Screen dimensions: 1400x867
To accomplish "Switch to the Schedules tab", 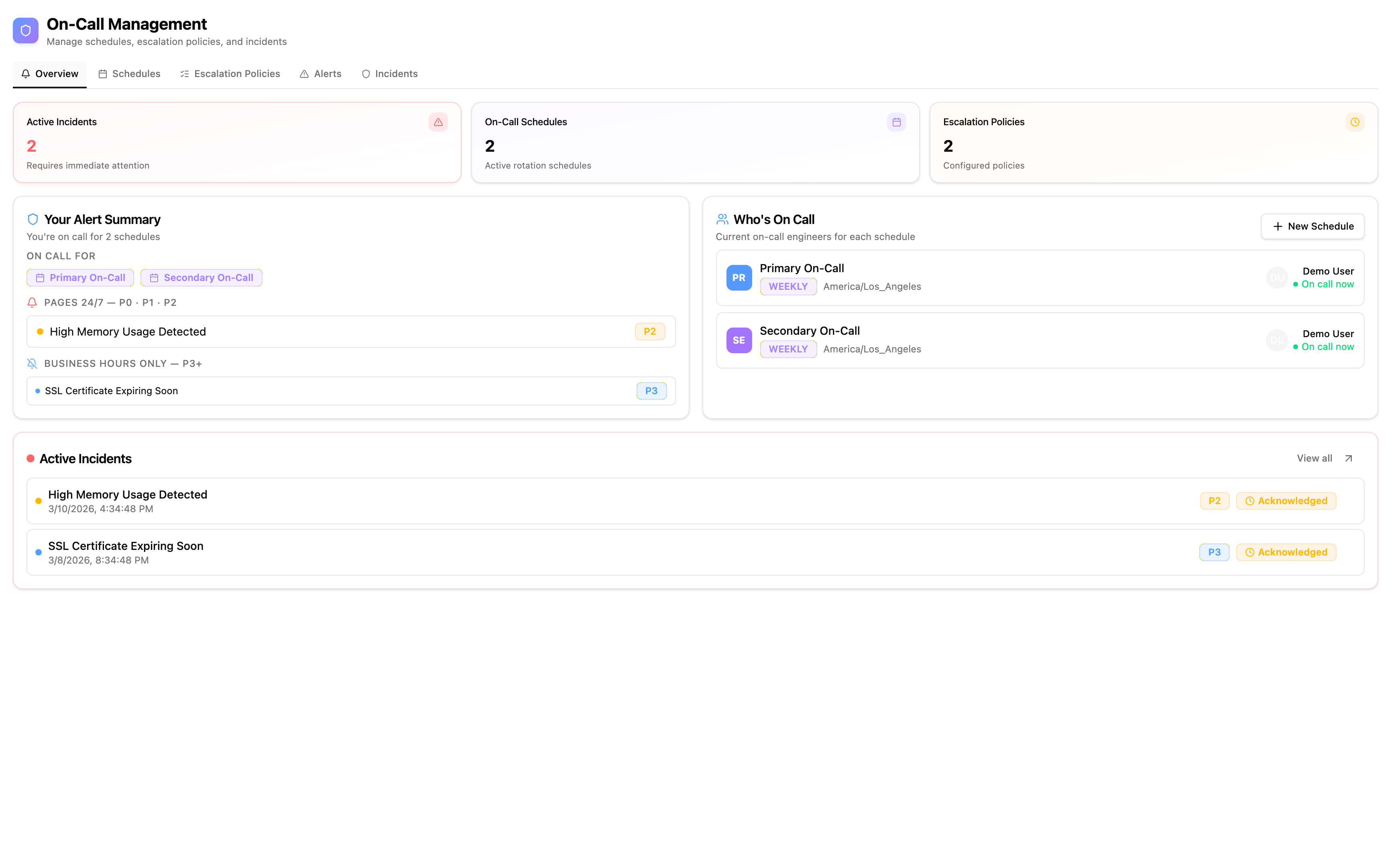I will click(x=130, y=74).
